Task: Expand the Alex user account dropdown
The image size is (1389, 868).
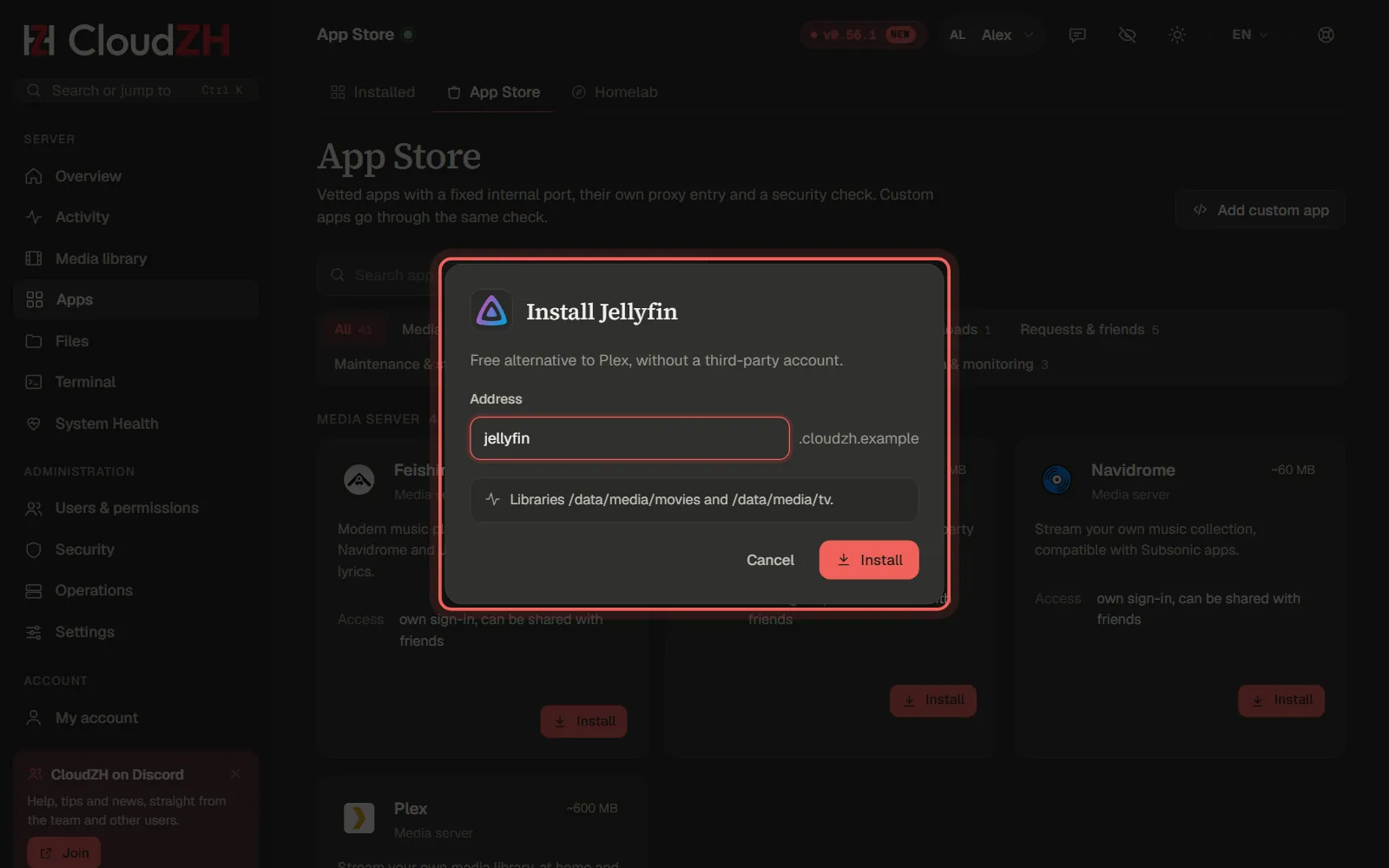Action: (991, 35)
